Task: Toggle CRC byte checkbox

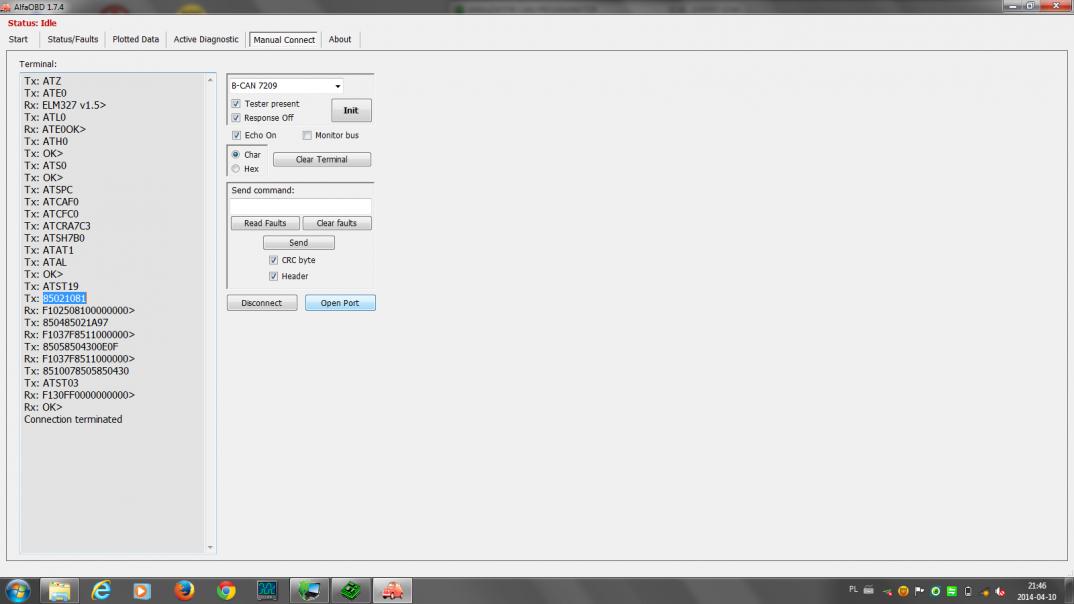Action: click(x=273, y=260)
